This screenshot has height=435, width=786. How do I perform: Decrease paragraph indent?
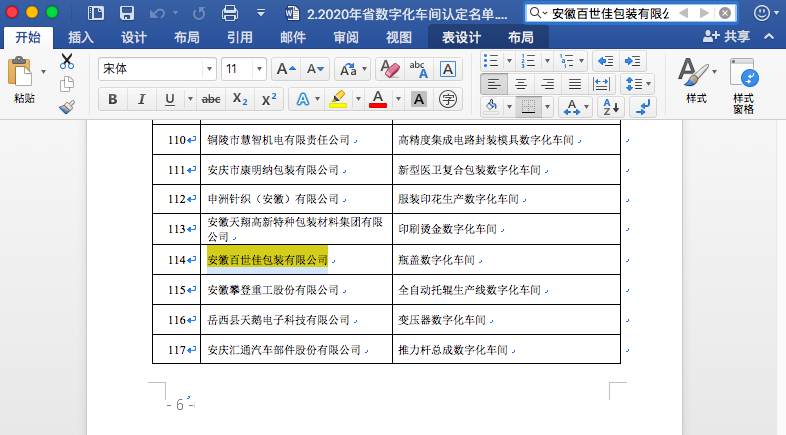[606, 61]
